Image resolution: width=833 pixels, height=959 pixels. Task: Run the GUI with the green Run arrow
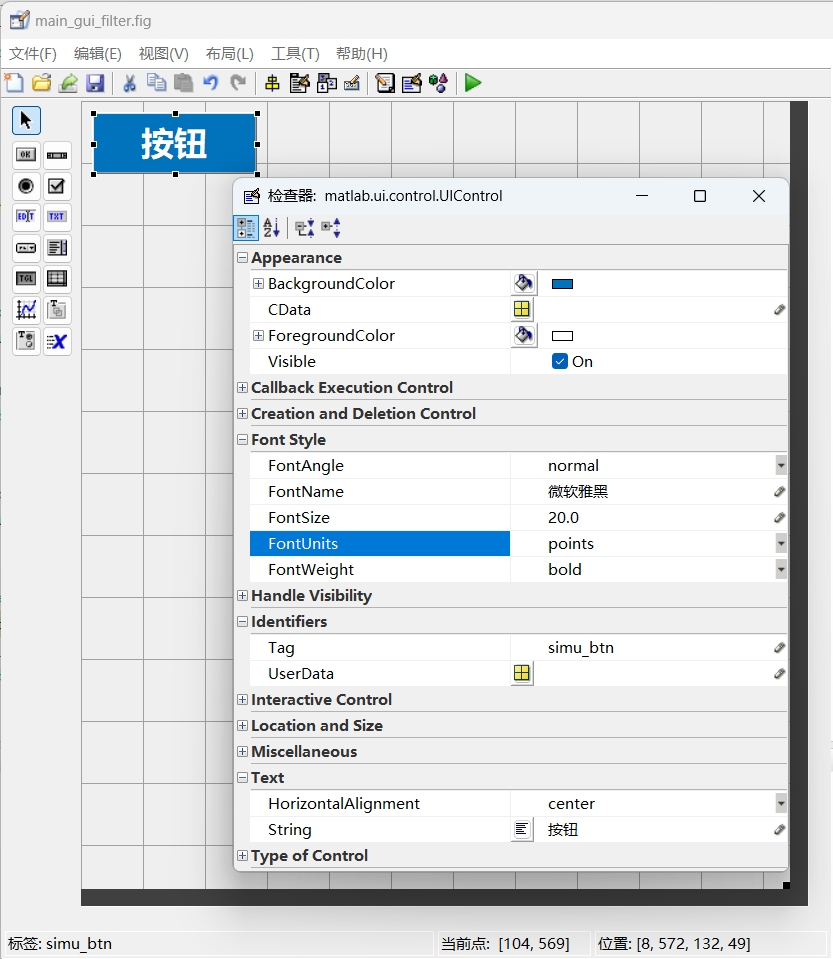click(472, 83)
